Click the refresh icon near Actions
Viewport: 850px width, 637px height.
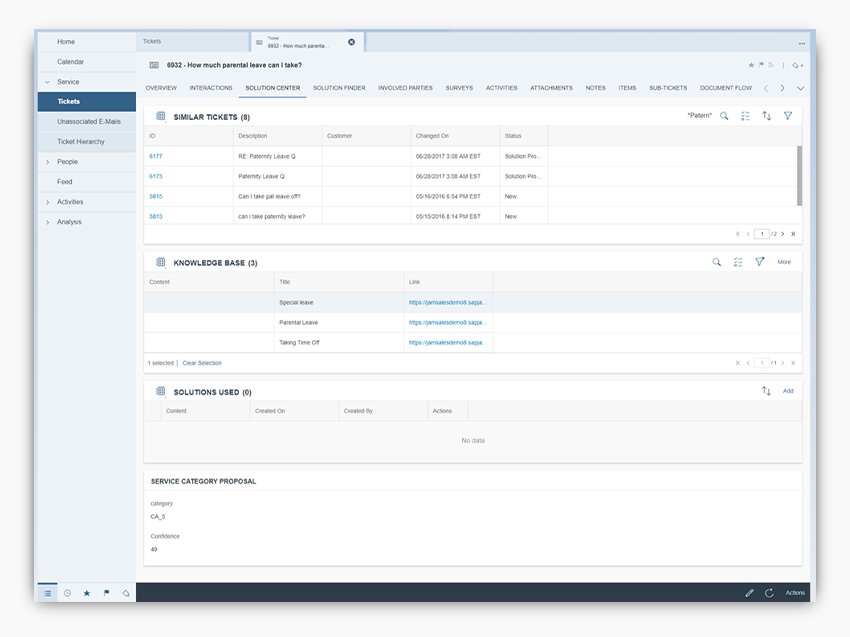coord(768,592)
